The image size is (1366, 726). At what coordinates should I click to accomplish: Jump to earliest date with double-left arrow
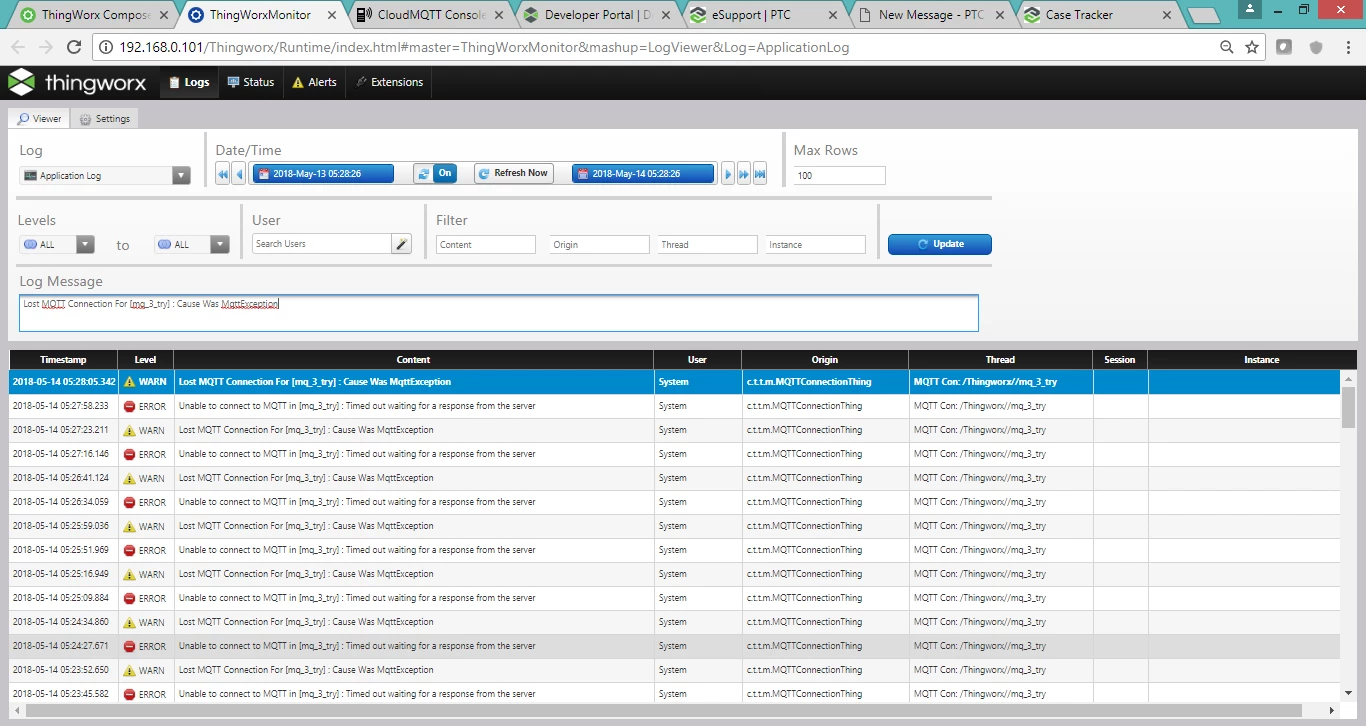point(222,173)
